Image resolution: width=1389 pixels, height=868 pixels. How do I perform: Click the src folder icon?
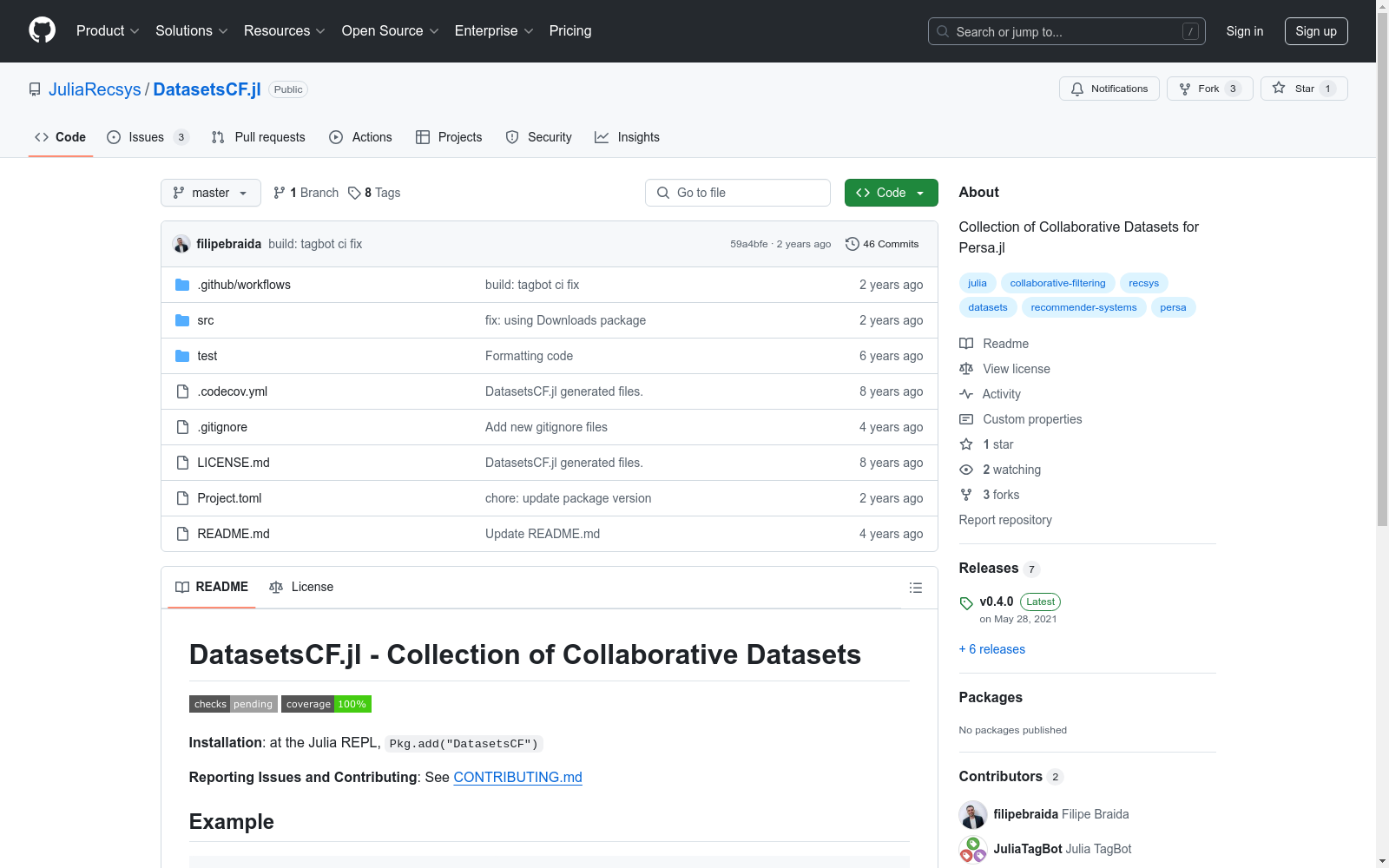182,320
